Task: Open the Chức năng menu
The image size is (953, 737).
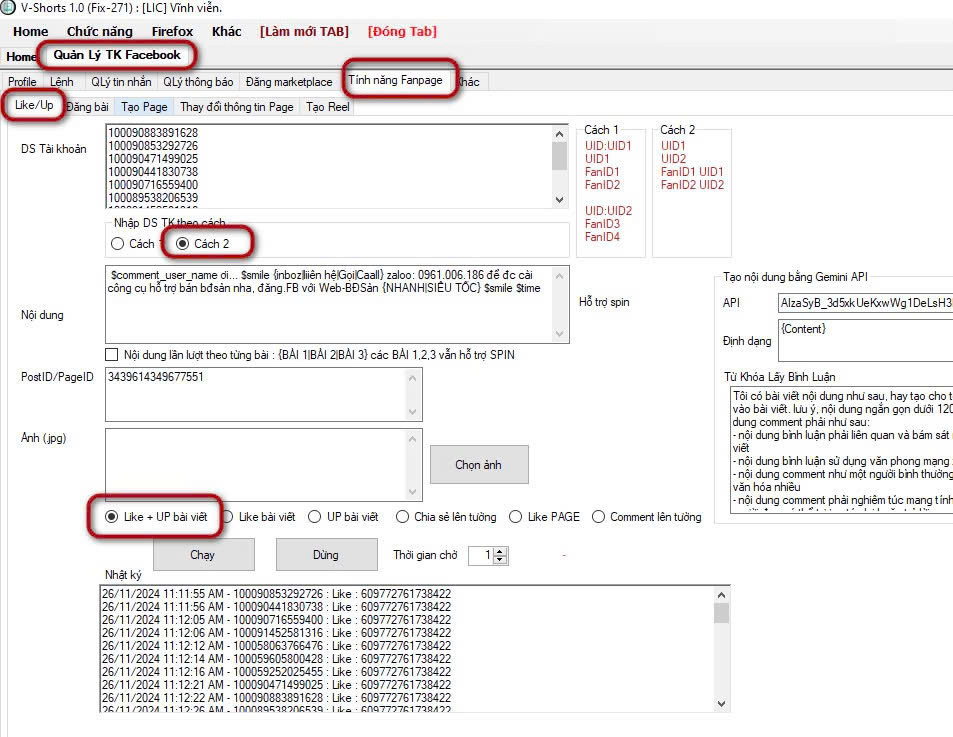Action: [100, 32]
